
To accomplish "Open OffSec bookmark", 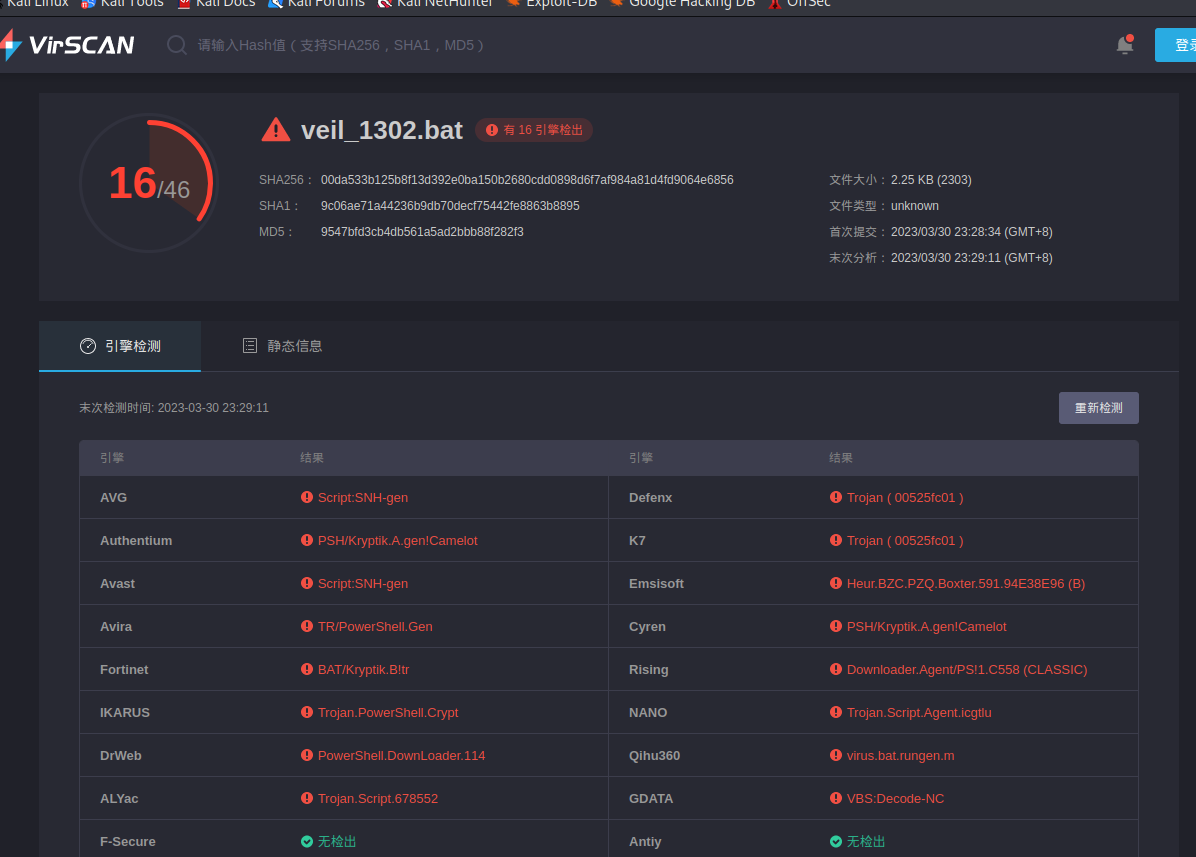I will pyautogui.click(x=799, y=4).
